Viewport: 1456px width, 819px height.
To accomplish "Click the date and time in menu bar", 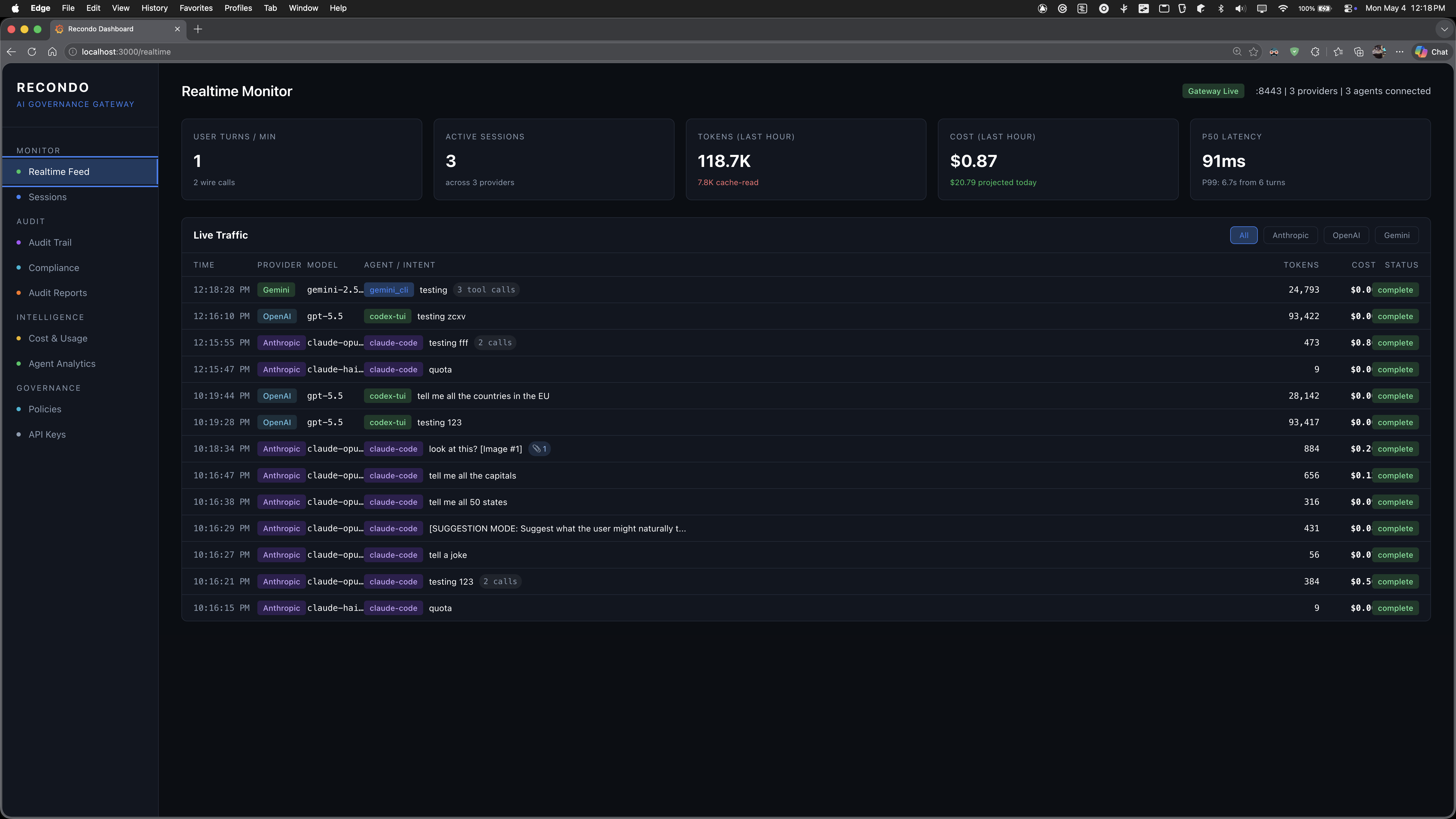I will pyautogui.click(x=1405, y=8).
